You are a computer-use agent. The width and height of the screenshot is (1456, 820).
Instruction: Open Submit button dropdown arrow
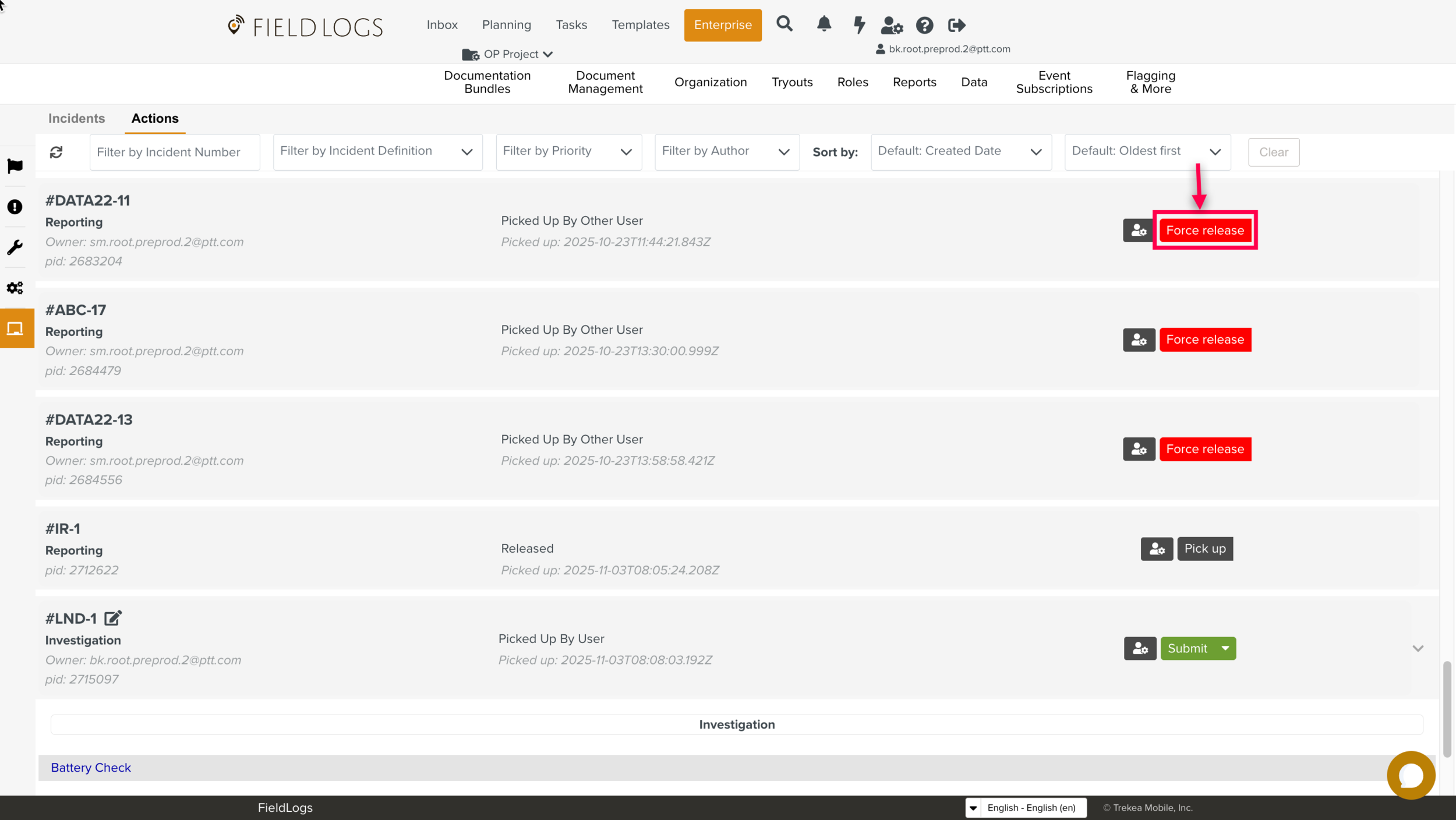point(1225,648)
